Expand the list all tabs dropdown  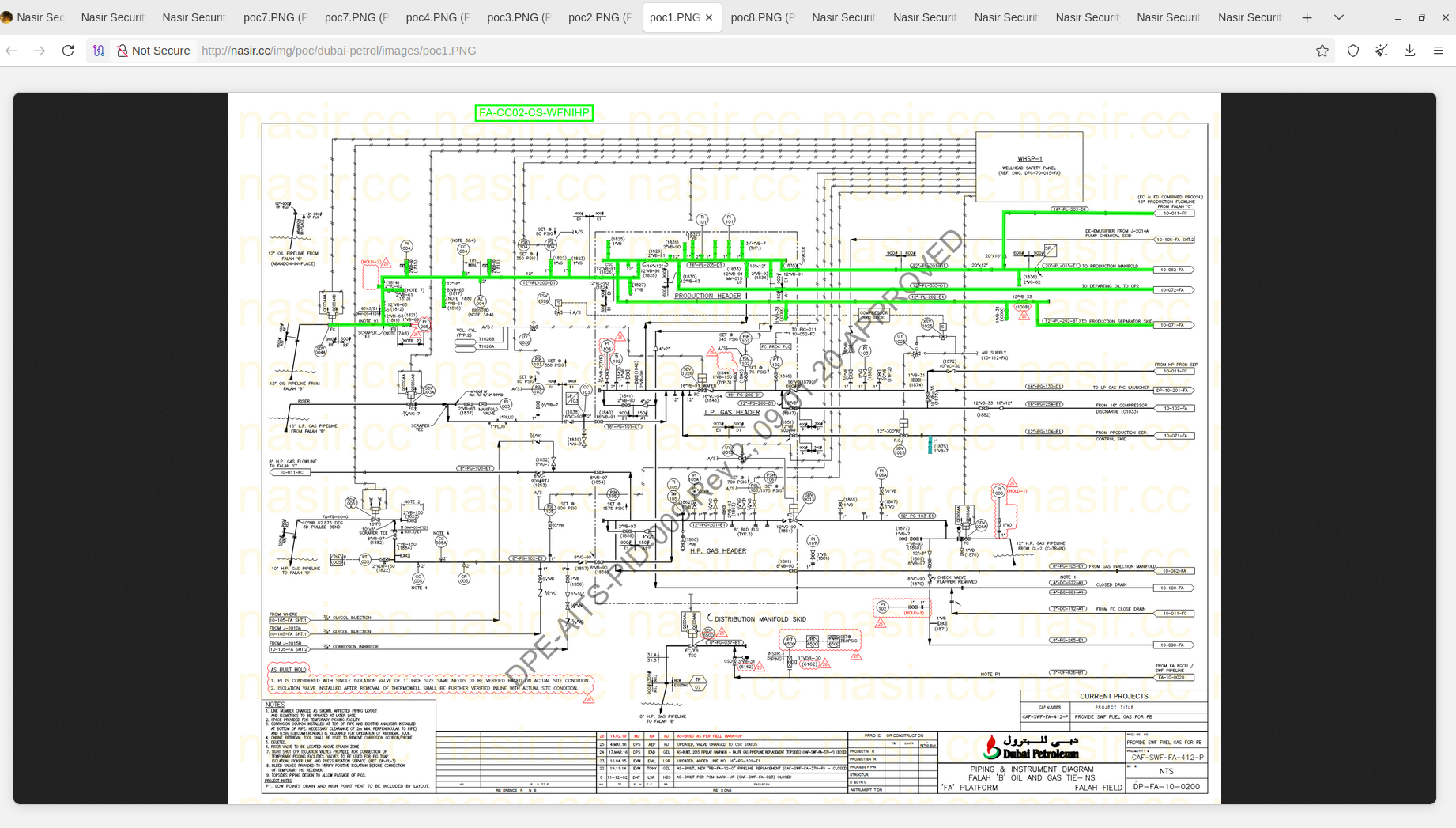pyautogui.click(x=1338, y=17)
